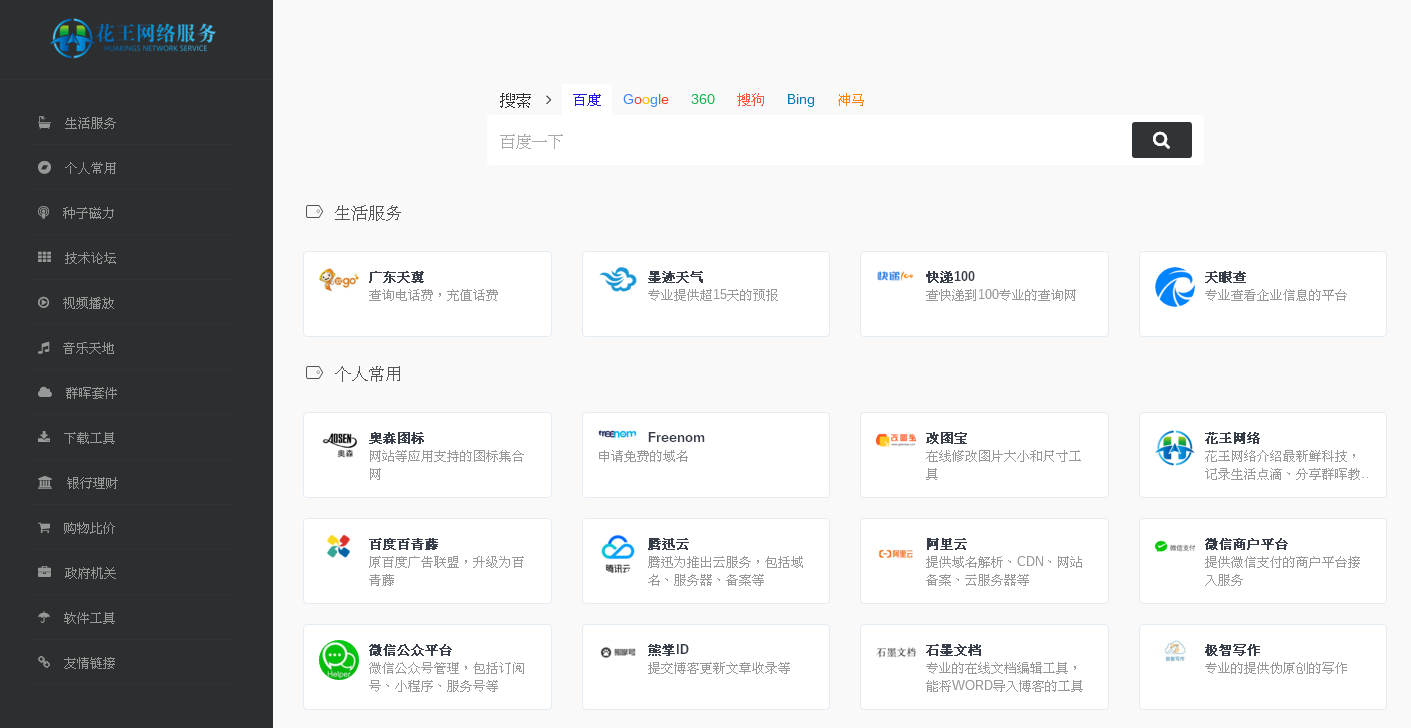Viewport: 1411px width, 728px height.
Task: Open 技术论坛 in the sidebar menu
Action: click(x=91, y=258)
